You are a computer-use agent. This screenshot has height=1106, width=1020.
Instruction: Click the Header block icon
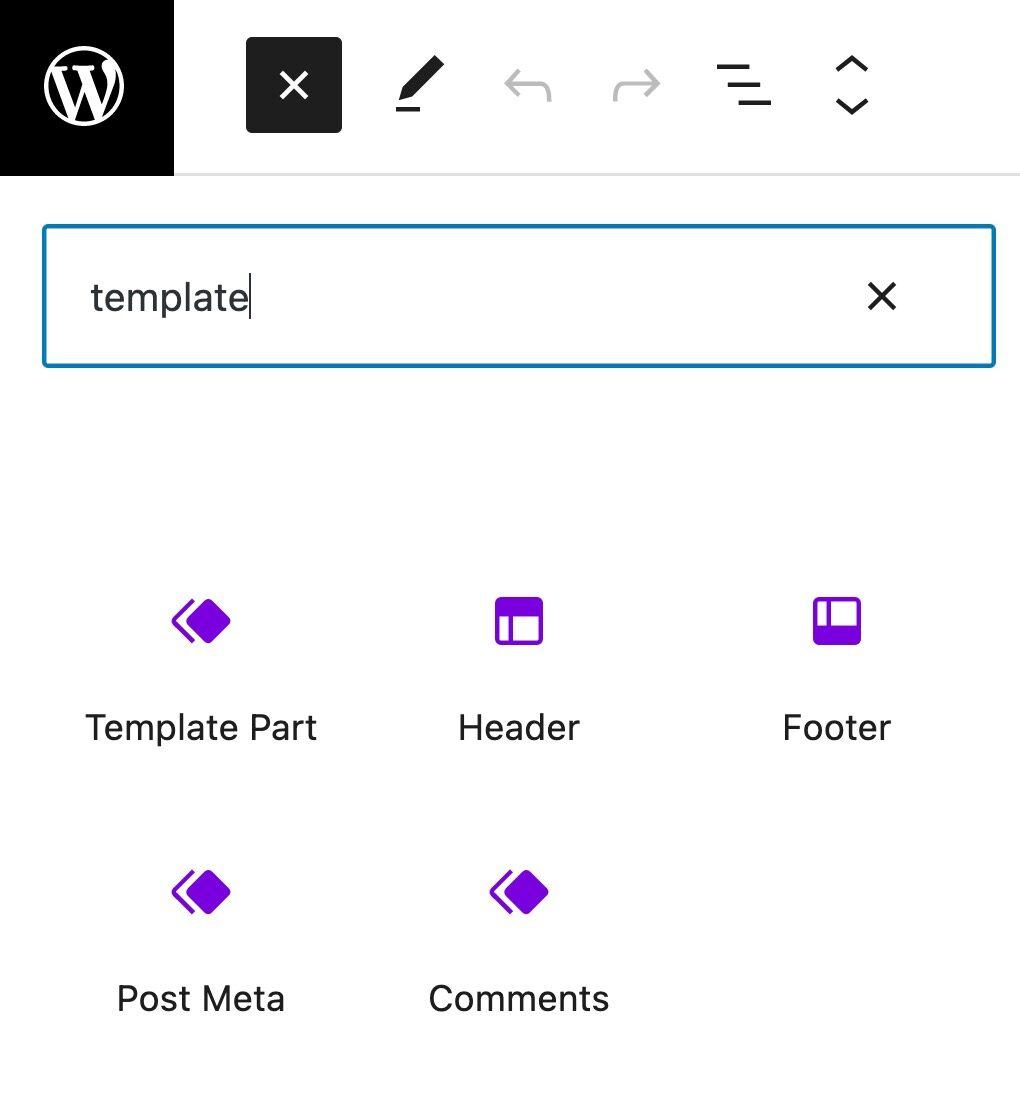click(518, 620)
